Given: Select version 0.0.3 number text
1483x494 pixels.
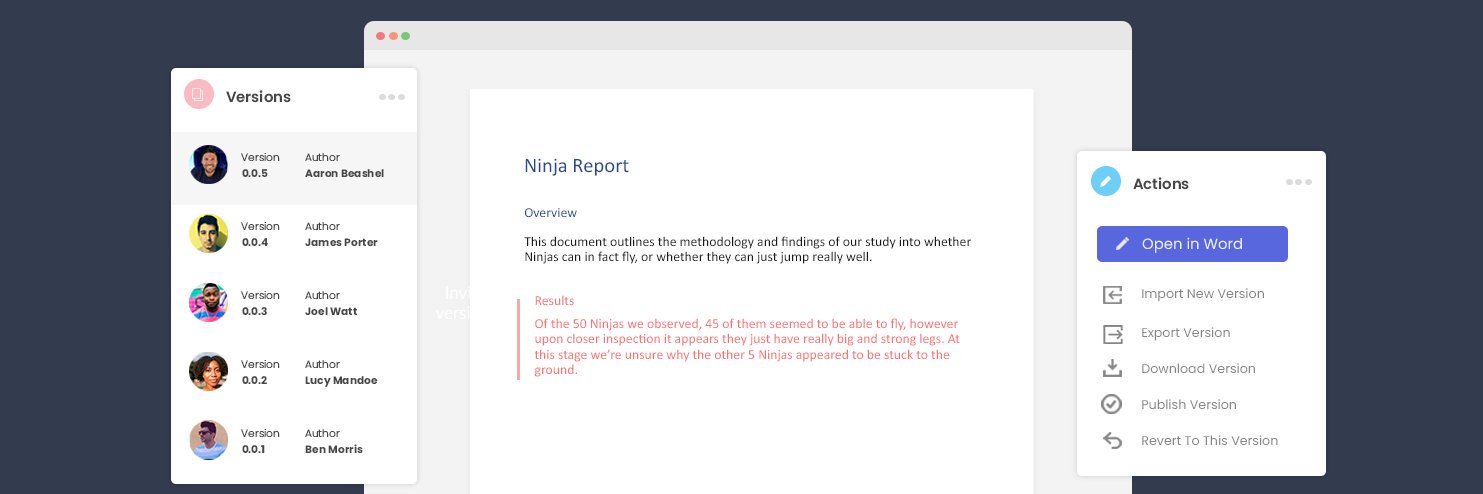Looking at the screenshot, I should (x=255, y=311).
